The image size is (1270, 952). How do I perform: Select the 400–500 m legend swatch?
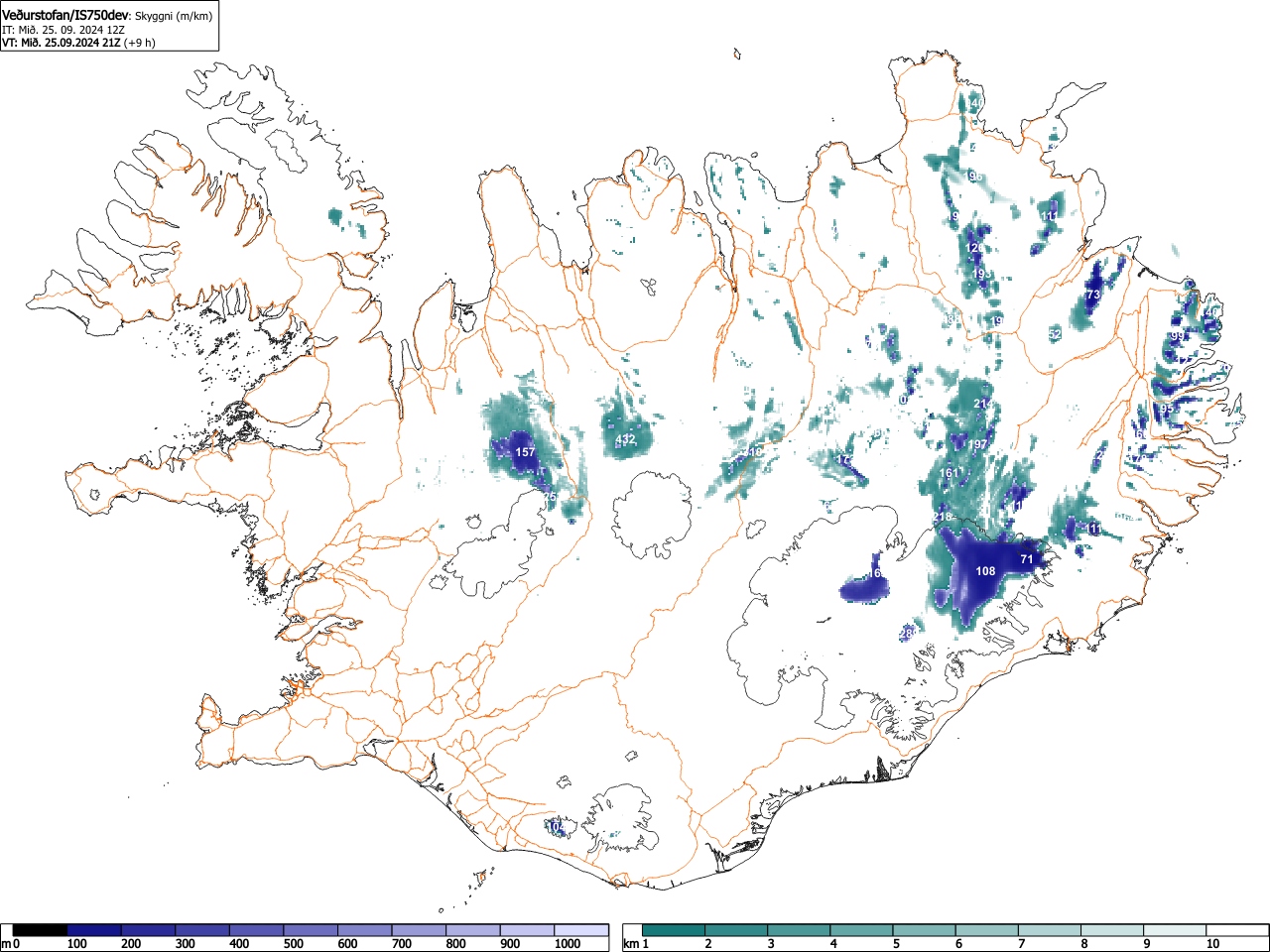click(257, 930)
